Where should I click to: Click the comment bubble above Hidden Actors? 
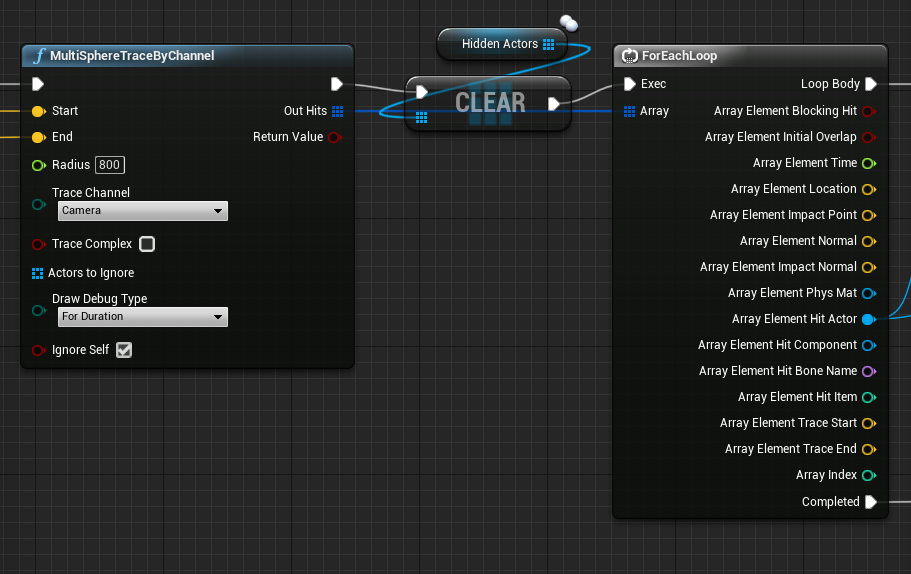569,23
